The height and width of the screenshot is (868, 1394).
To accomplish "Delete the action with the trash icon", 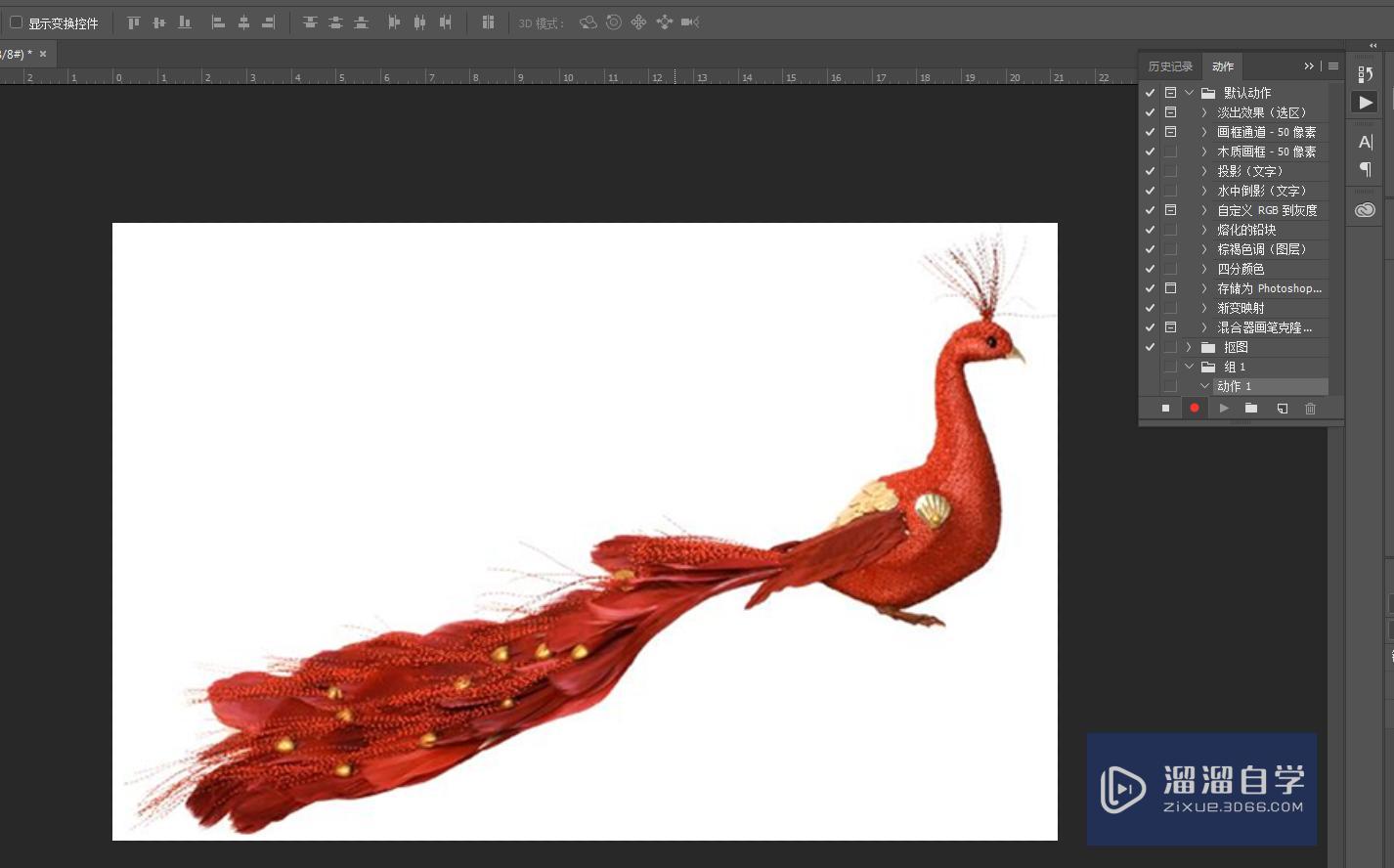I will coord(1311,409).
